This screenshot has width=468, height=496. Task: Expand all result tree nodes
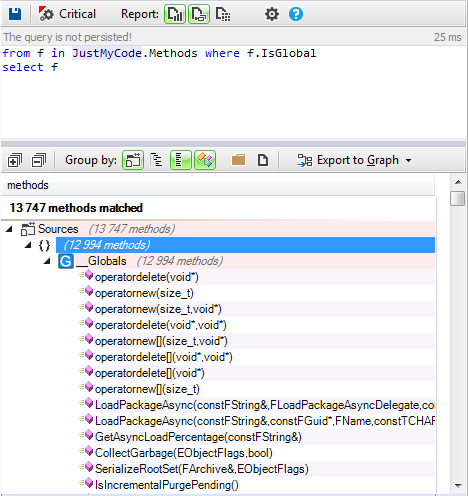click(x=15, y=160)
